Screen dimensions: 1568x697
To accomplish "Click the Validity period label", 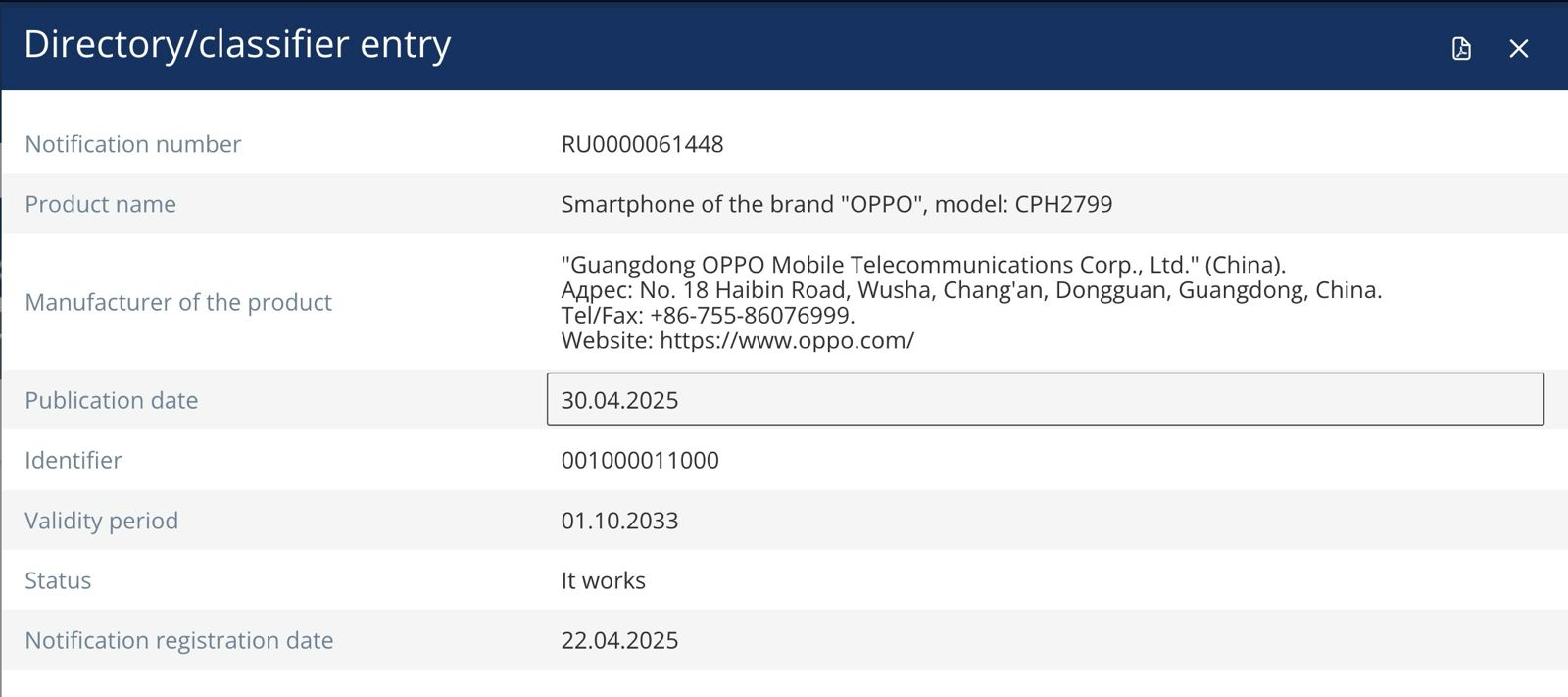I will pyautogui.click(x=101, y=521).
